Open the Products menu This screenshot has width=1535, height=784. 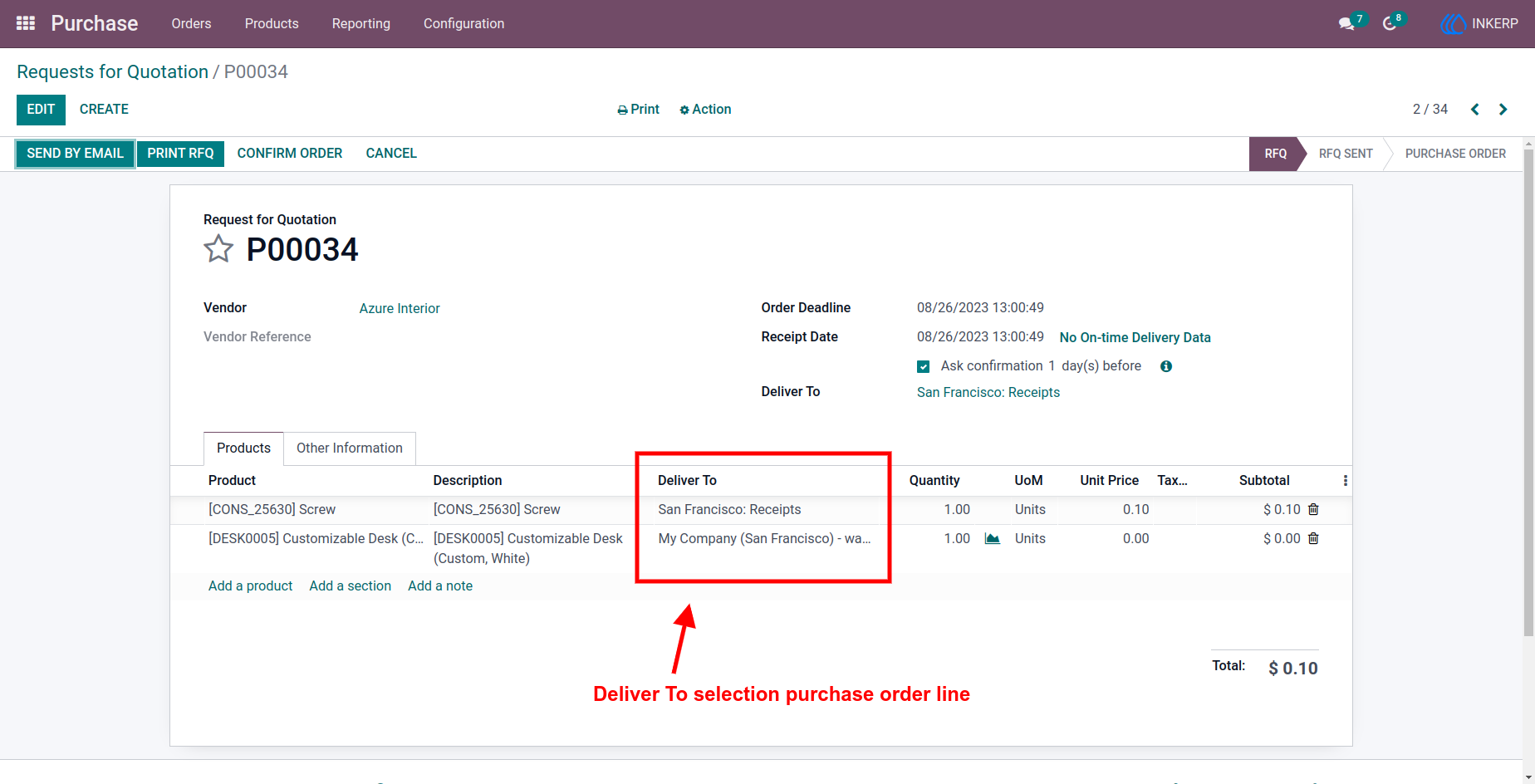pos(272,24)
